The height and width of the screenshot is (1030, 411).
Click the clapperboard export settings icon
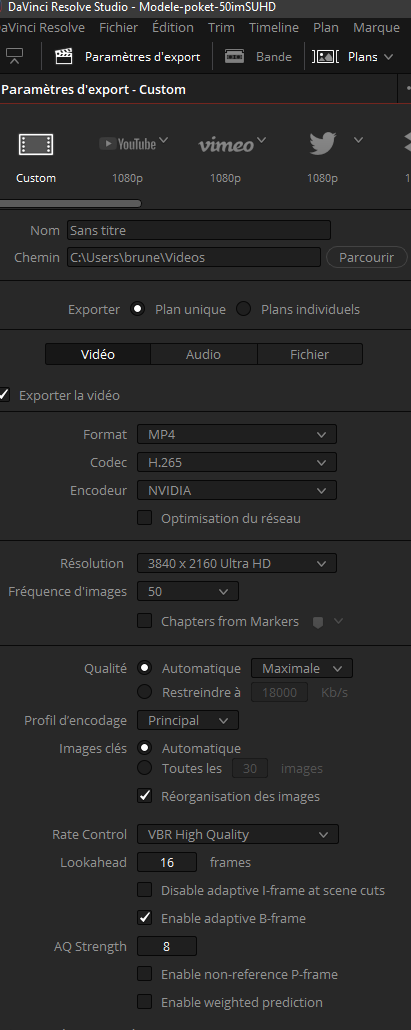[64, 56]
